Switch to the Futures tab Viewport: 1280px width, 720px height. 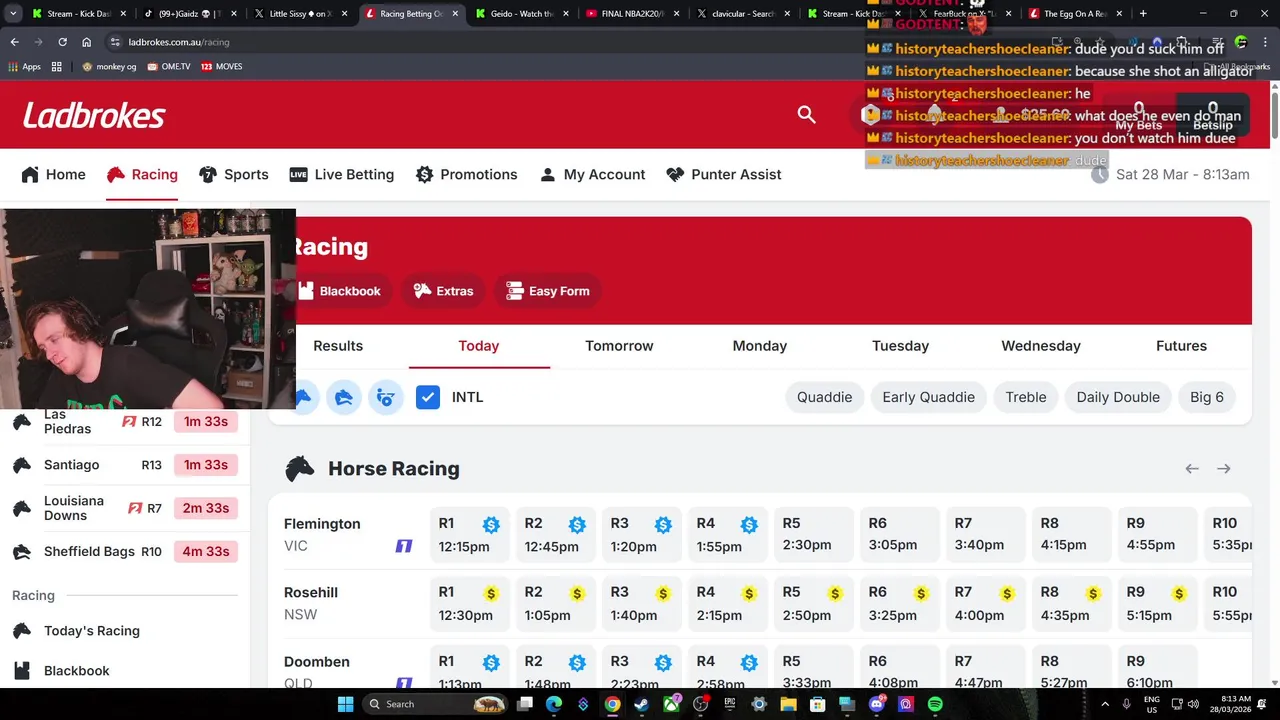coord(1181,346)
